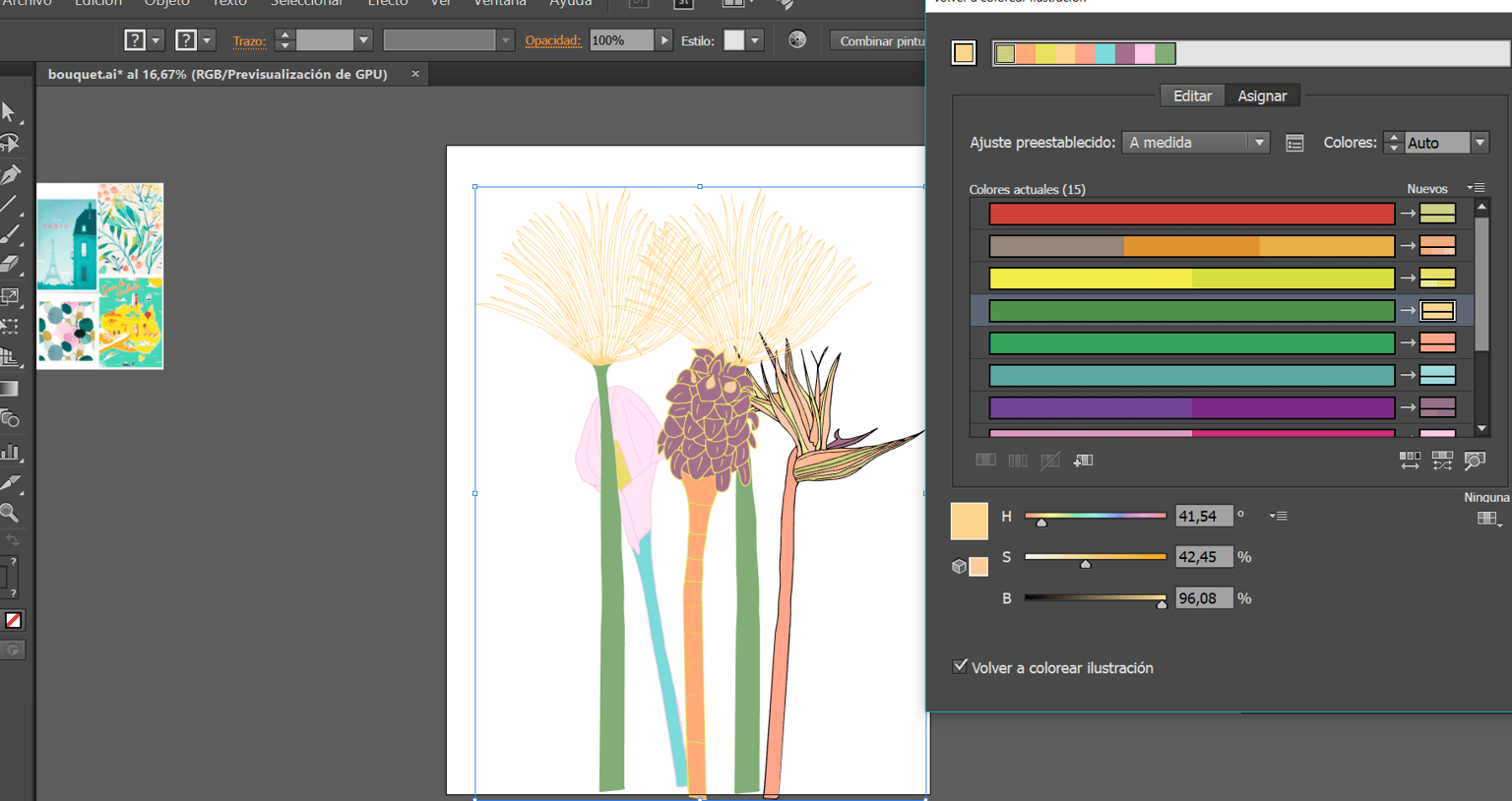Click the Paris illustration thumbnail on the pasteboard
This screenshot has height=801, width=1512.
[67, 245]
